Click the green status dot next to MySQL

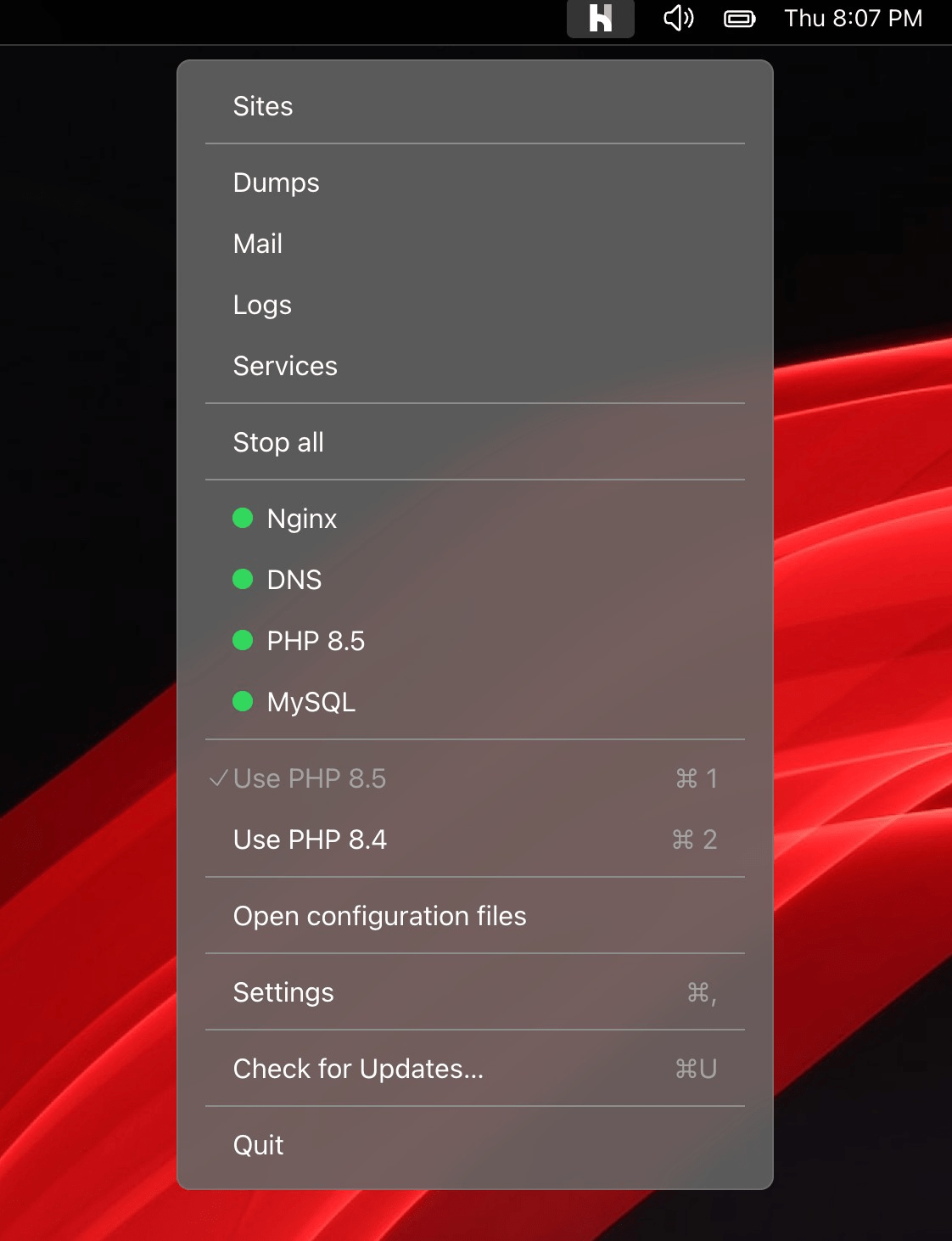[243, 701]
